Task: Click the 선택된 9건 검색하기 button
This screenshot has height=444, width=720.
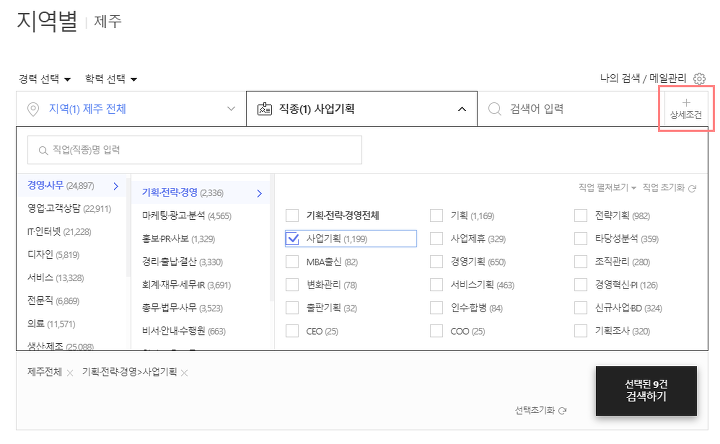Action: (x=646, y=391)
